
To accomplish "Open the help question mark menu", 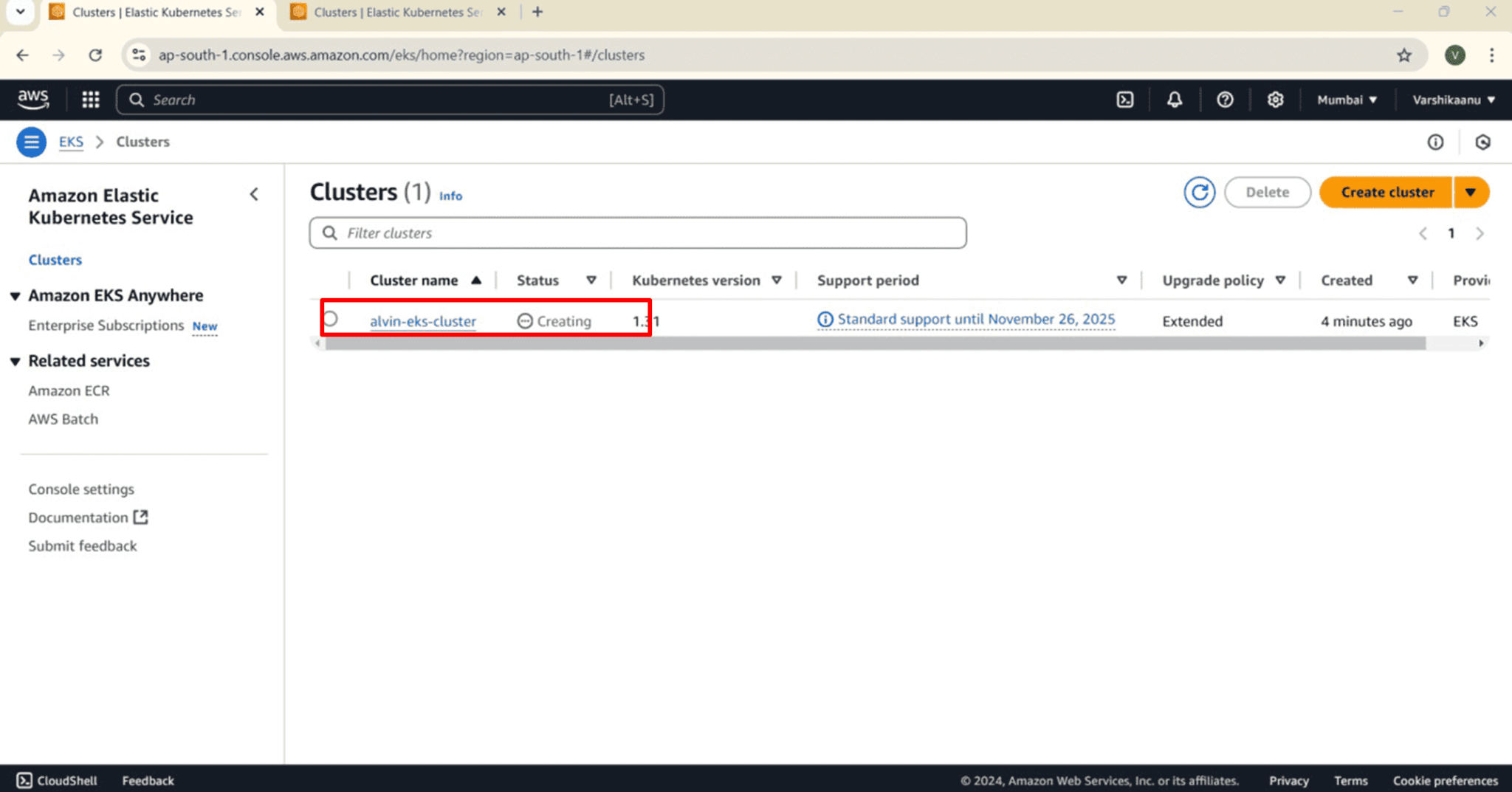I will point(1224,100).
